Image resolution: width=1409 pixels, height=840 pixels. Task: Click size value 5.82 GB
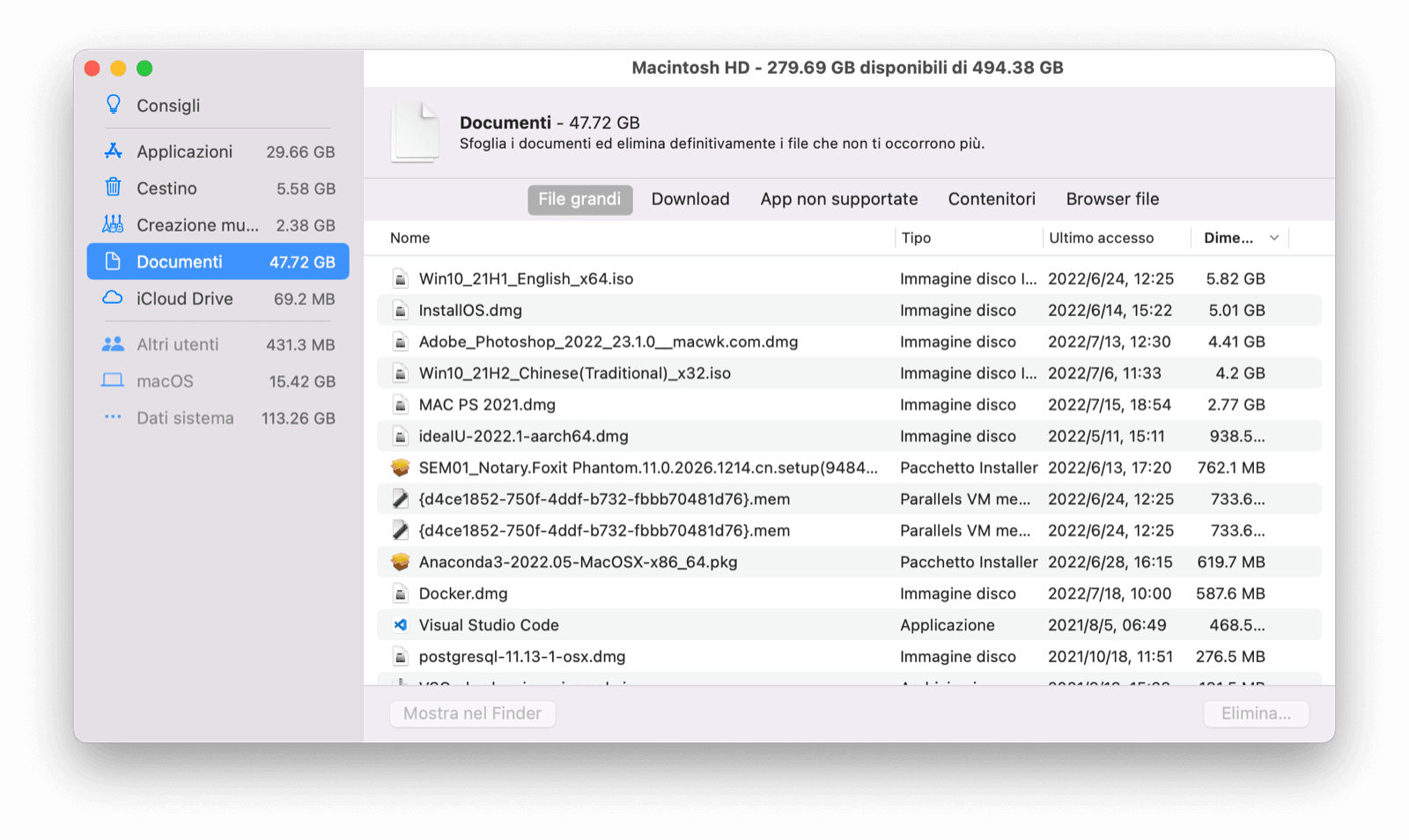click(x=1236, y=278)
